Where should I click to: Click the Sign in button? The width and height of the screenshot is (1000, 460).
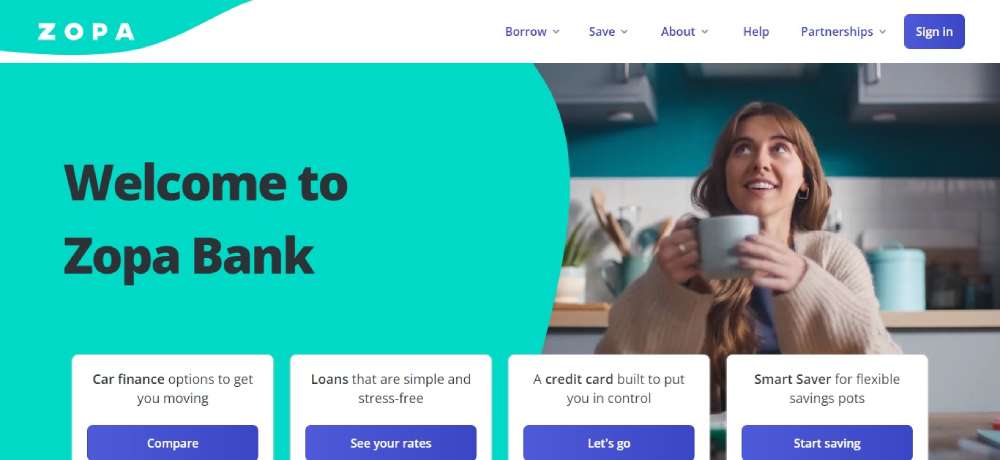point(934,31)
